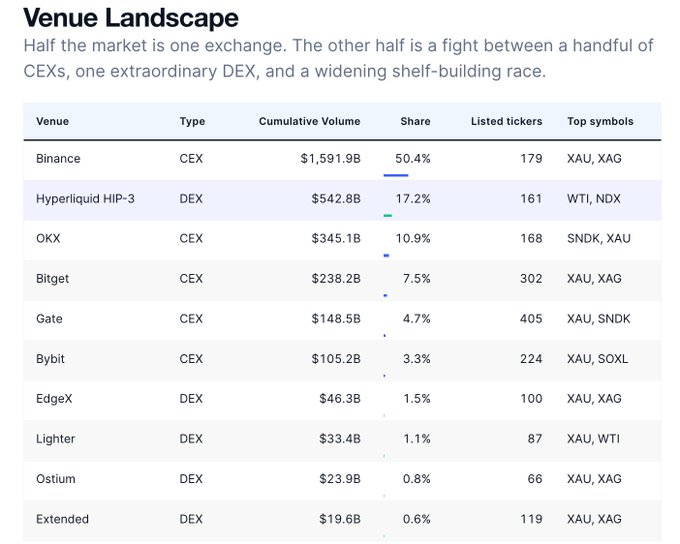The height and width of the screenshot is (544, 680).
Task: Select the EdgeX venue name
Action: (x=54, y=399)
